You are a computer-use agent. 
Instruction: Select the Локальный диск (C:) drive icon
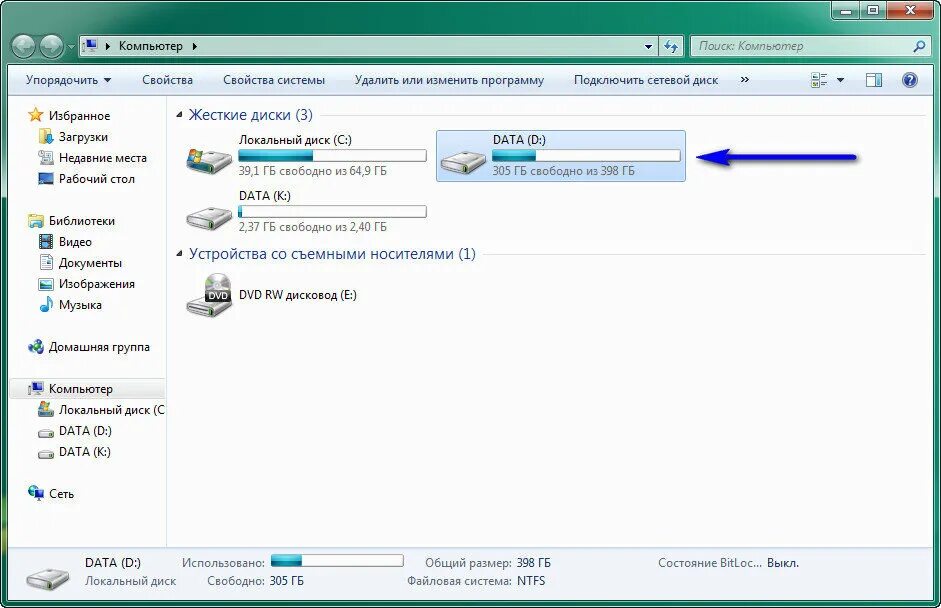click(x=208, y=160)
